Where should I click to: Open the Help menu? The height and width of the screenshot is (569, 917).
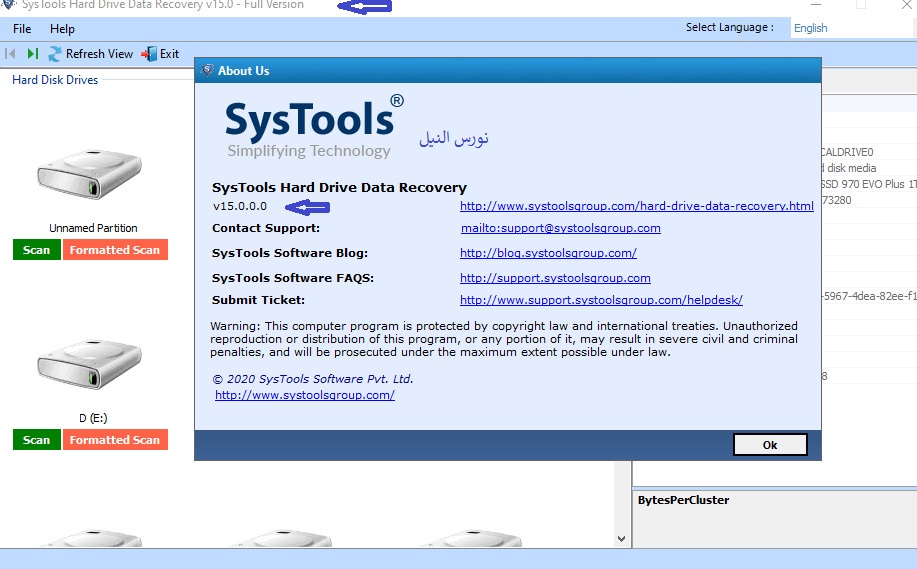(x=62, y=29)
